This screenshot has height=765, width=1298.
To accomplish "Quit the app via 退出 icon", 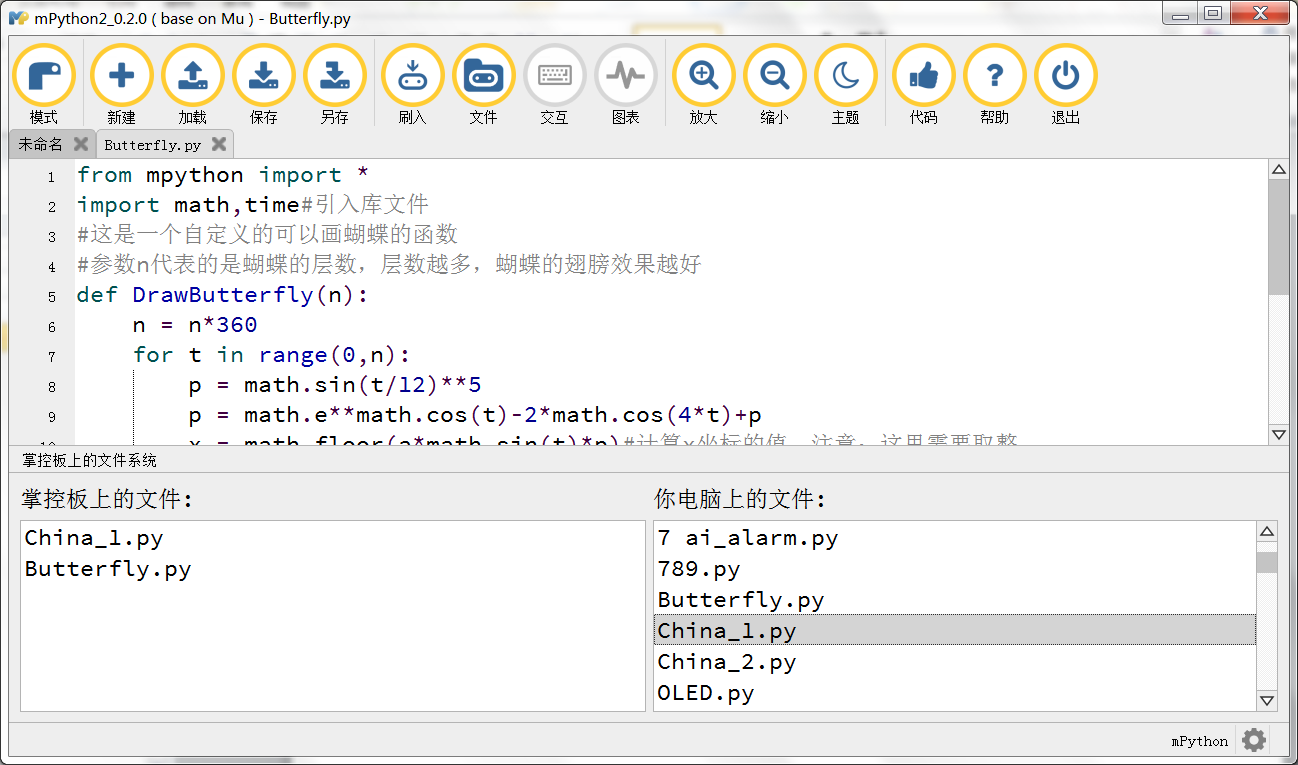I will click(x=1065, y=76).
